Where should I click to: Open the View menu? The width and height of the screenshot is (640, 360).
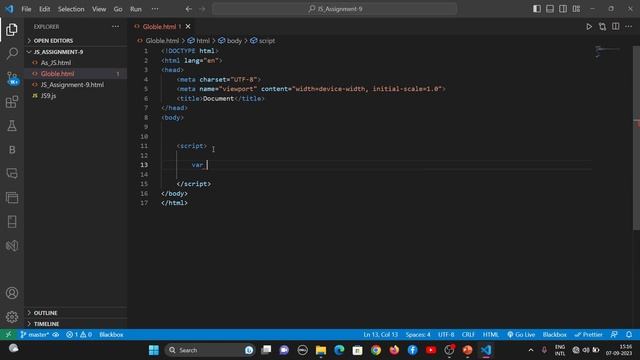click(99, 9)
